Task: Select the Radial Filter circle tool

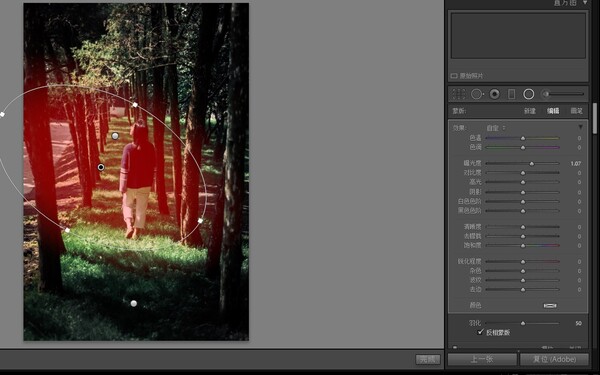Action: coord(528,94)
